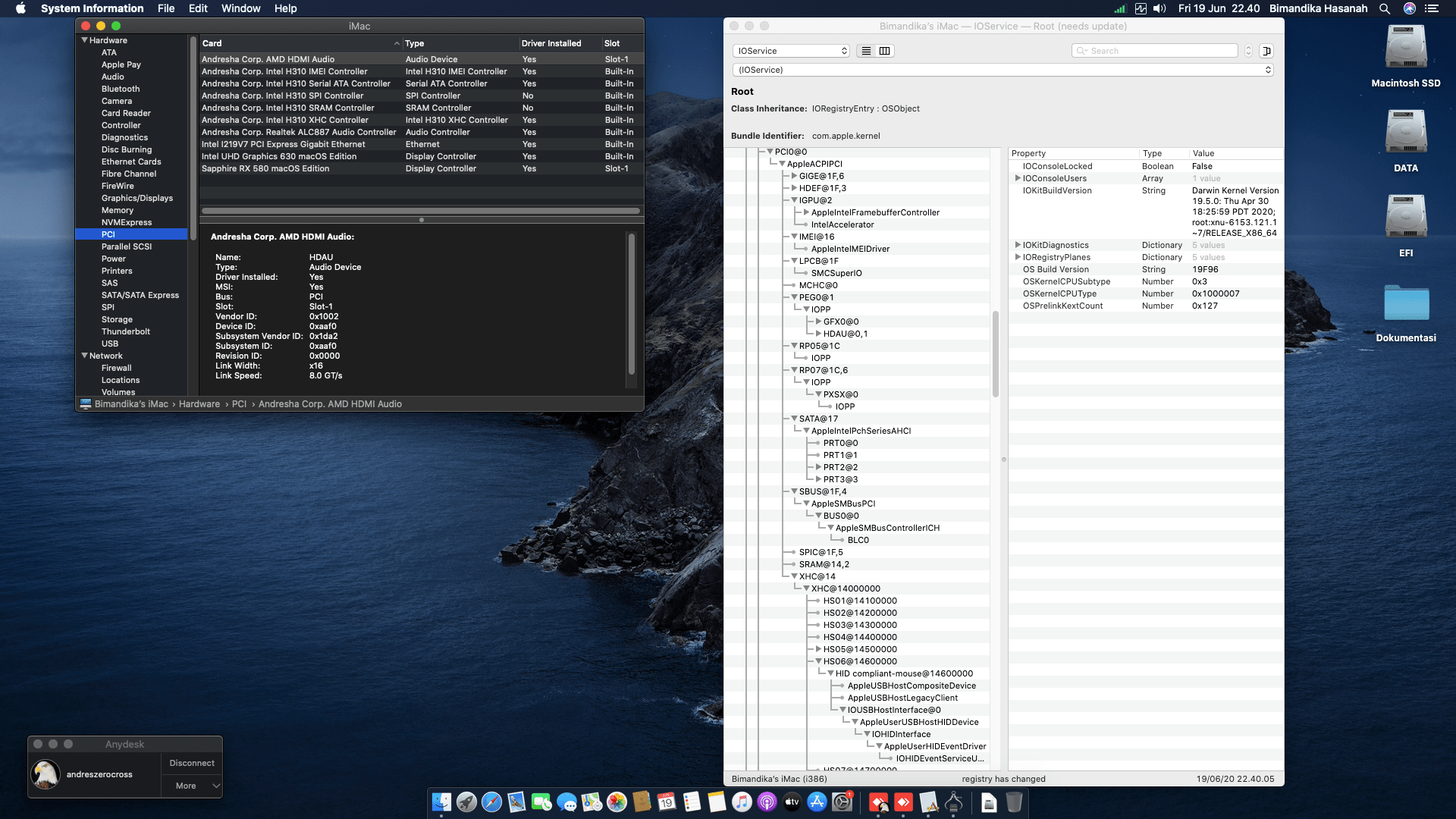Open the Dokumentasi folder on the desktop

(1405, 304)
